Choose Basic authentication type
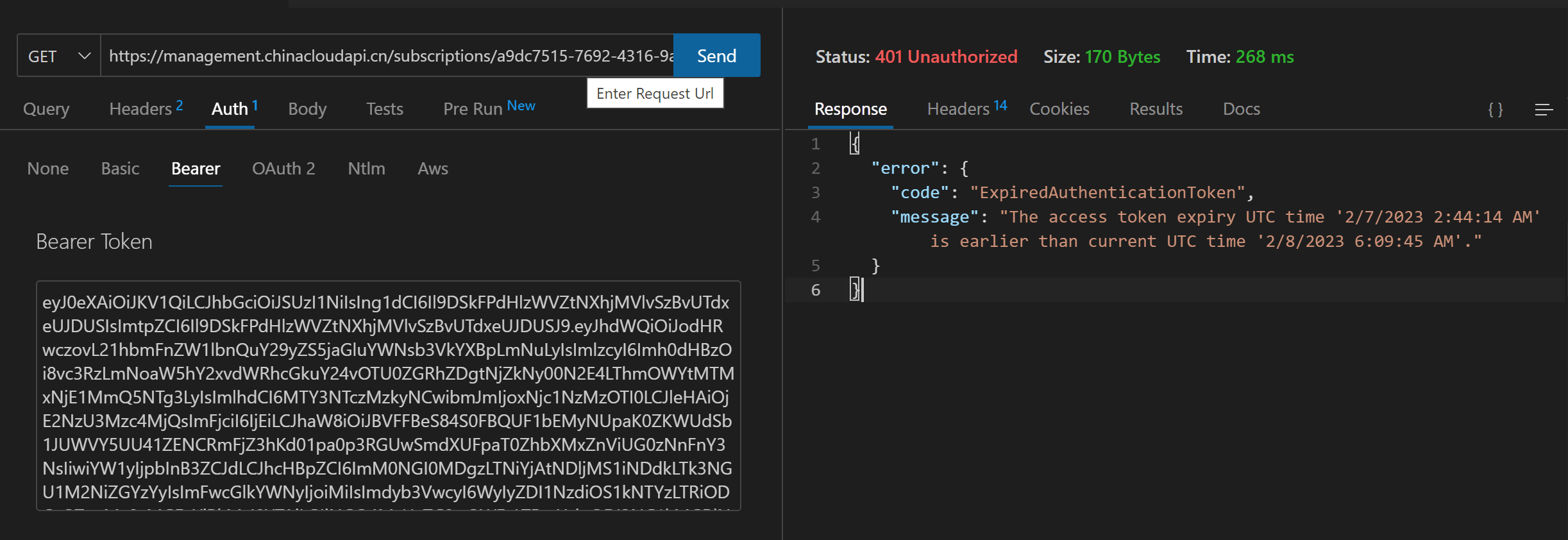This screenshot has height=540, width=1568. 120,169
